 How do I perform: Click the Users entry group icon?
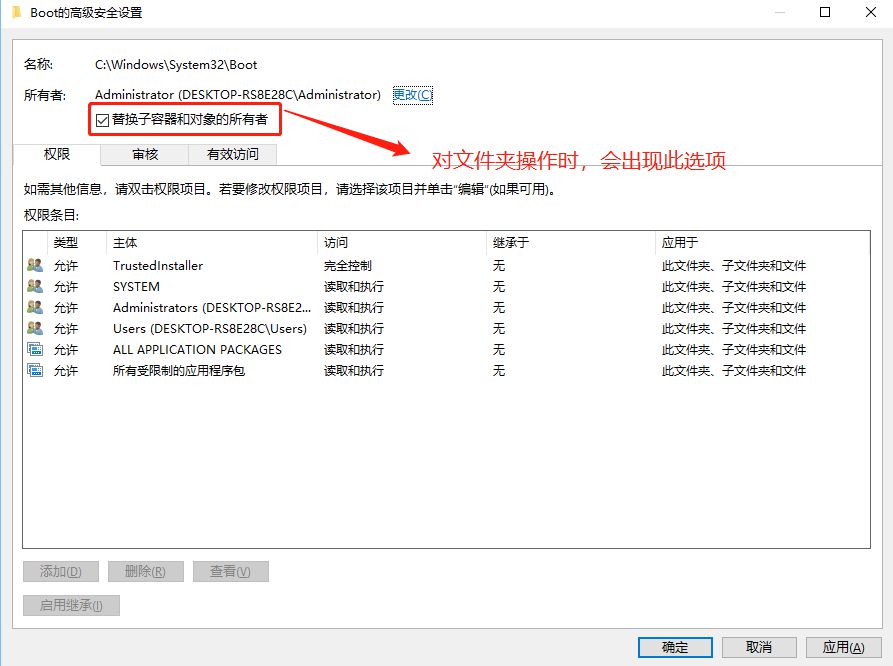[35, 329]
